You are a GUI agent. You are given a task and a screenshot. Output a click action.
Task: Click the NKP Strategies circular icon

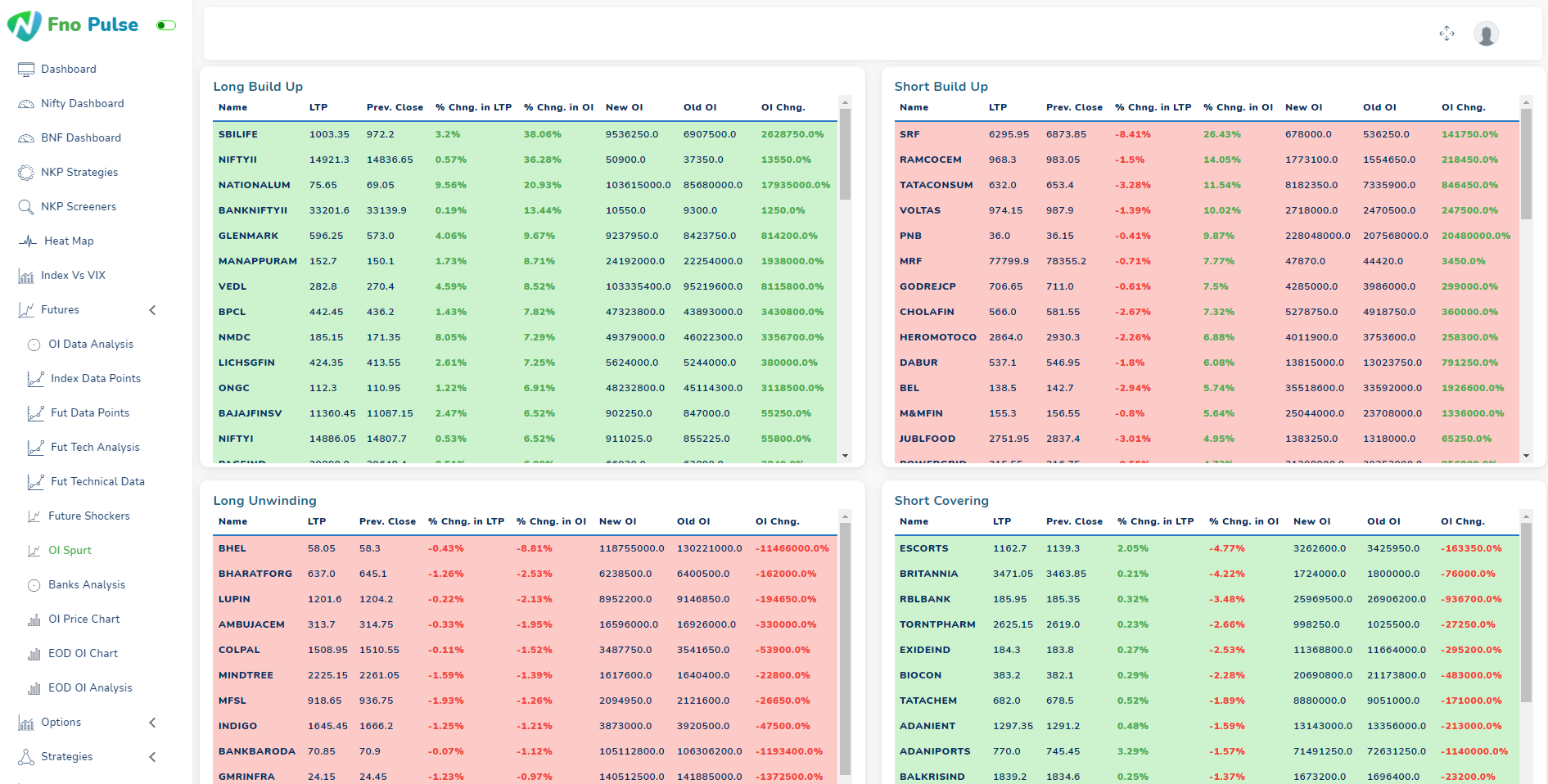coord(26,173)
